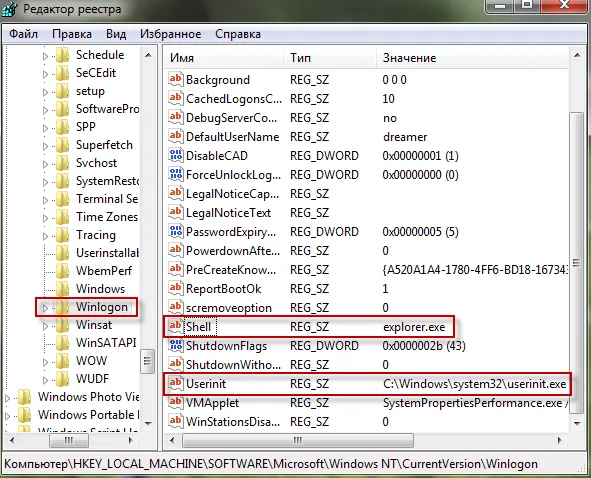Expand the Superfetch key
The height and width of the screenshot is (478, 591).
[45, 146]
